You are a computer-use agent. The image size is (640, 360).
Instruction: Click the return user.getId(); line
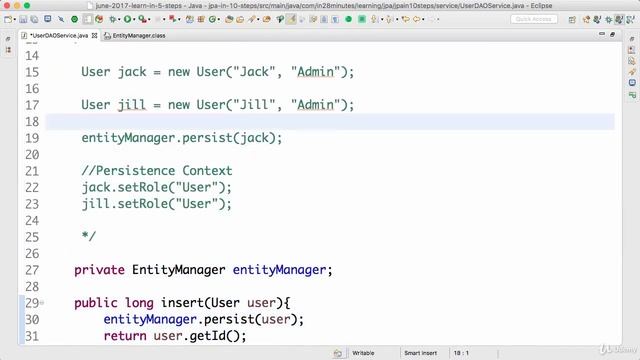175,336
